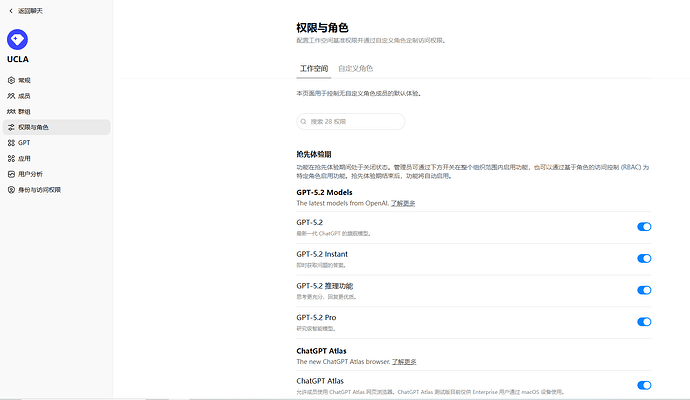Viewport: 690px width, 400px height.
Task: Click the UCLA workspace name
Action: pos(18,59)
